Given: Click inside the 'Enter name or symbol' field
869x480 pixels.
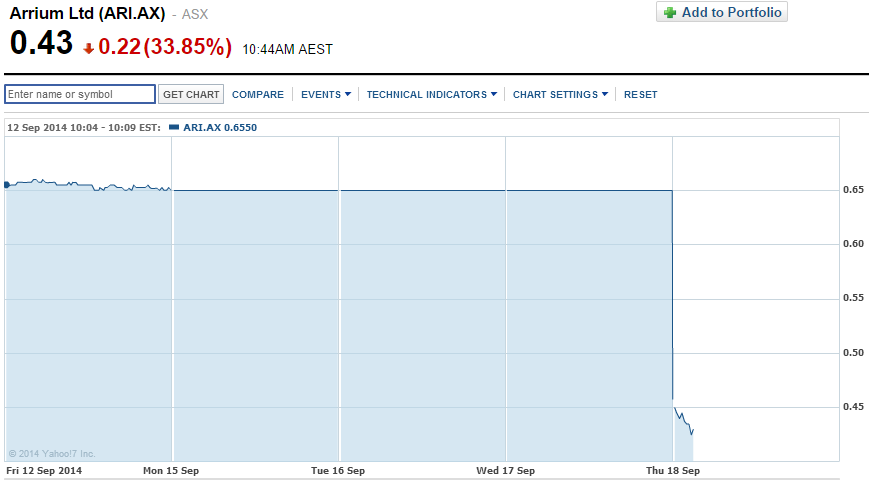Looking at the screenshot, I should [x=80, y=94].
